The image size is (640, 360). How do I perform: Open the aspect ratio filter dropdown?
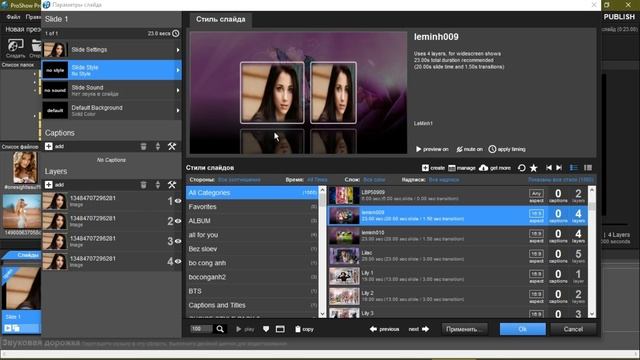click(x=239, y=180)
